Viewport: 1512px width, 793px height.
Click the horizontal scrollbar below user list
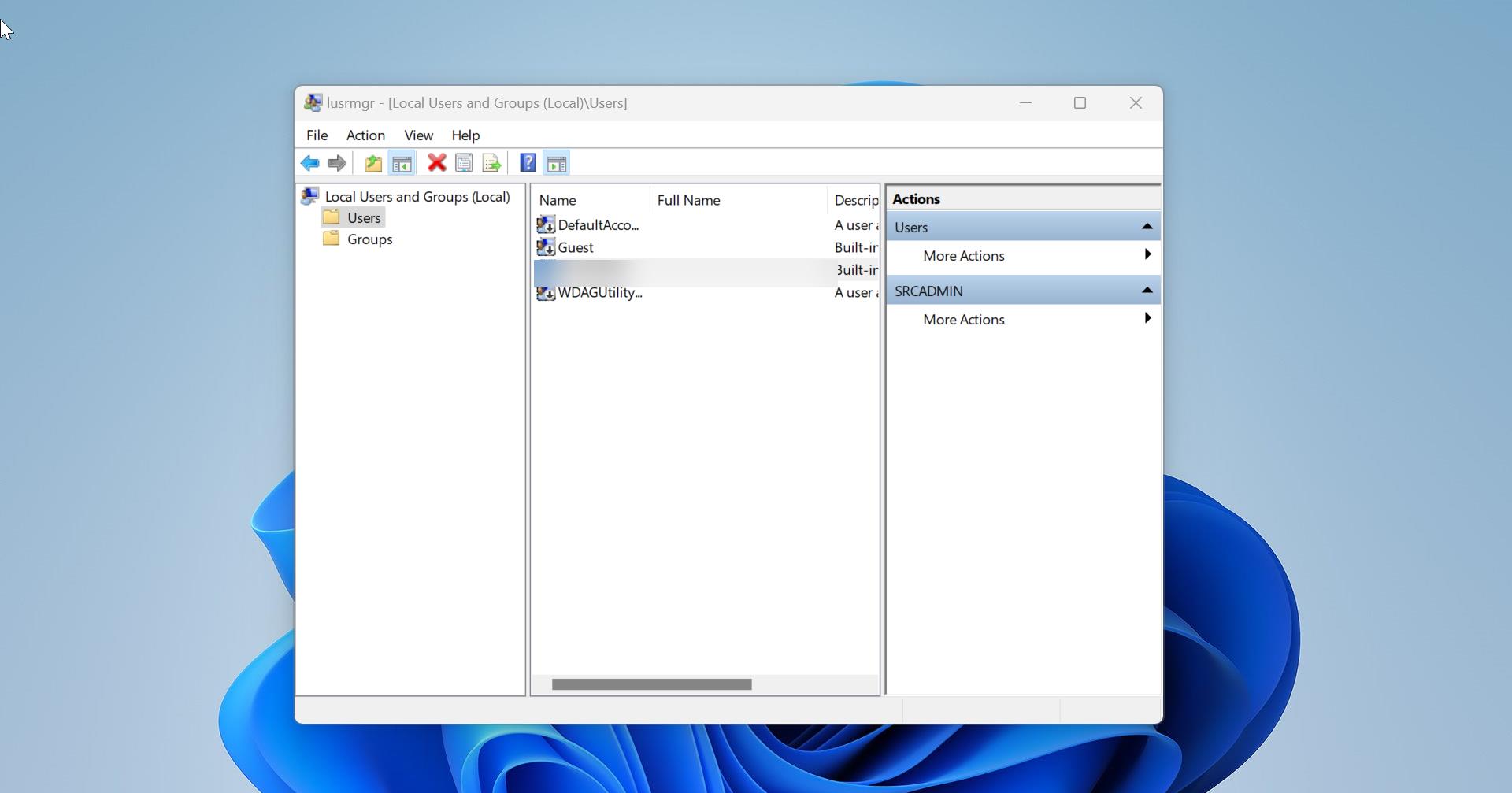point(650,684)
